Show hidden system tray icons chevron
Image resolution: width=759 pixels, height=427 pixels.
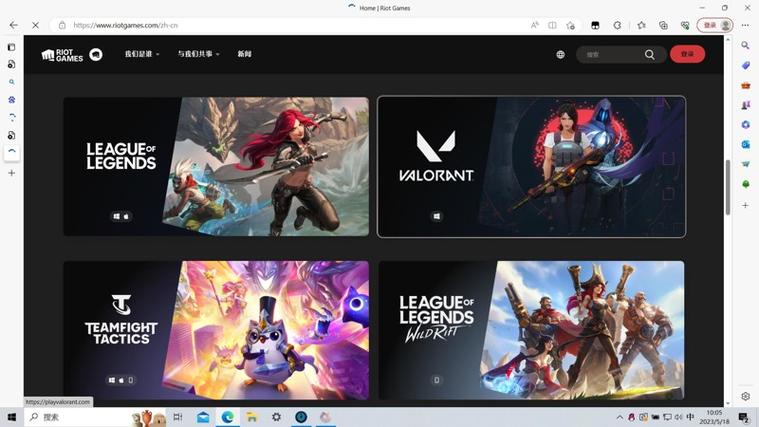(620, 417)
